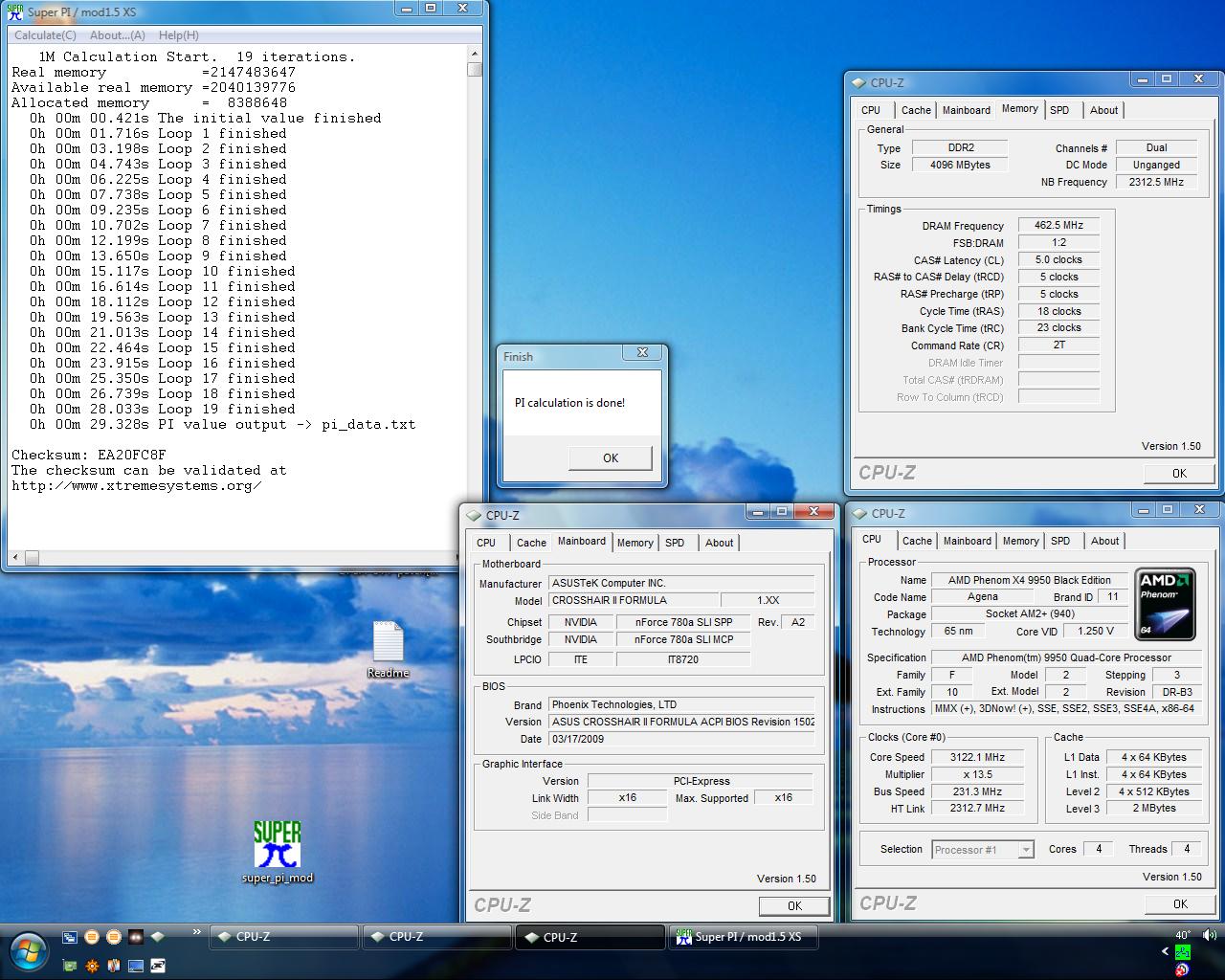Select the Mainboard tab in processor CPU-Z window
Screen dimensions: 1225x980
968,541
